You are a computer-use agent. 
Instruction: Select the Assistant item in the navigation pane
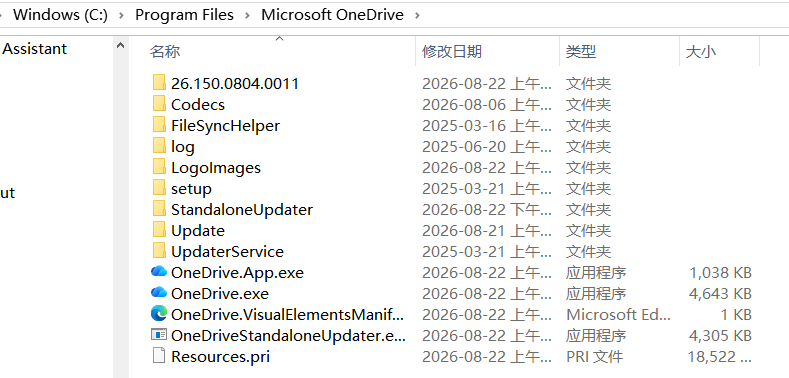pyautogui.click(x=35, y=49)
